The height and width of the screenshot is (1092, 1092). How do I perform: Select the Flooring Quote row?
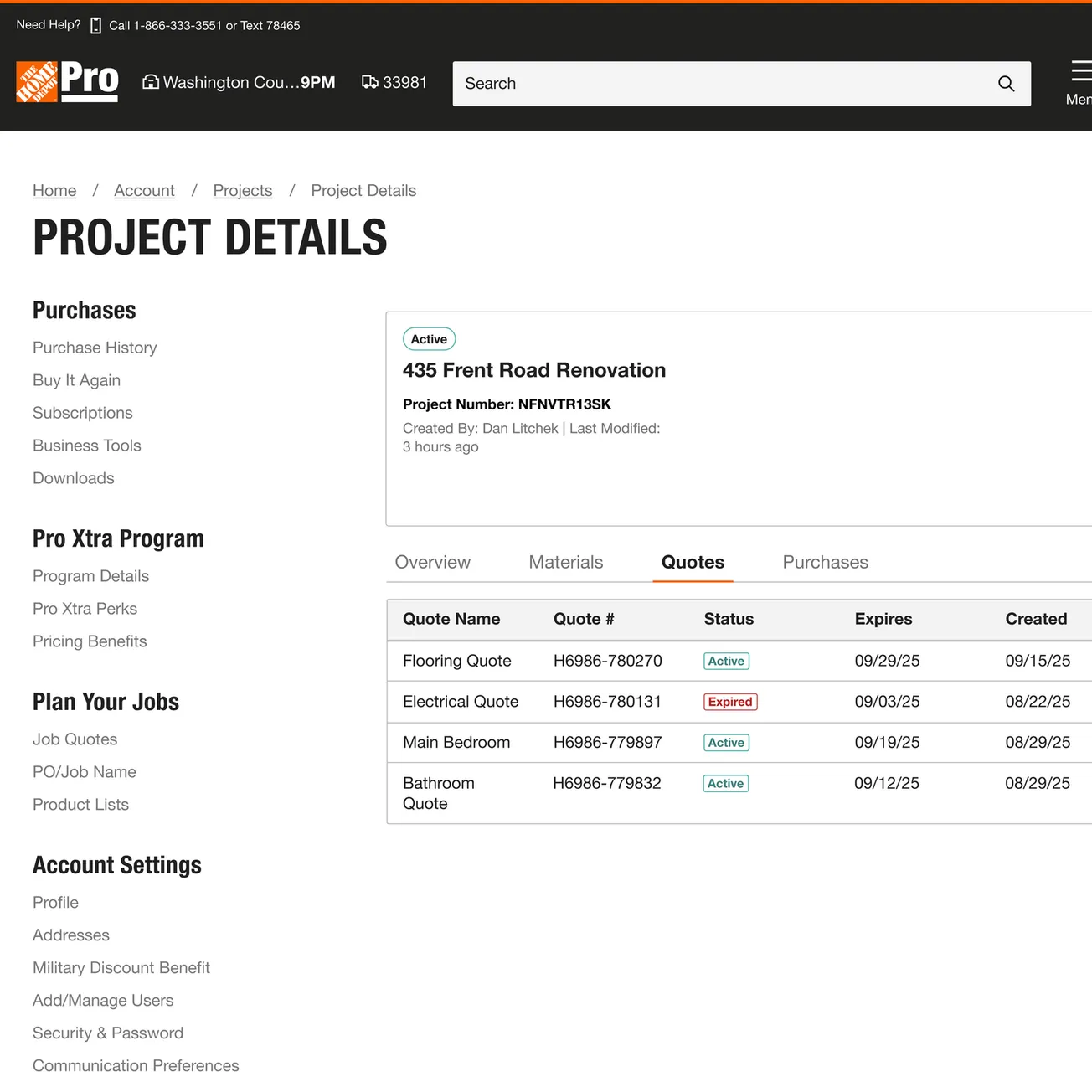(457, 661)
